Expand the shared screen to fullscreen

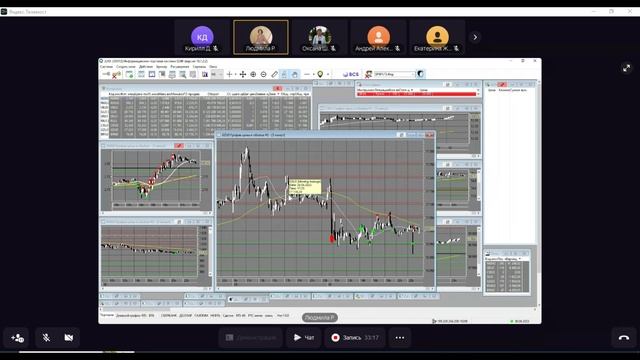pos(627,68)
